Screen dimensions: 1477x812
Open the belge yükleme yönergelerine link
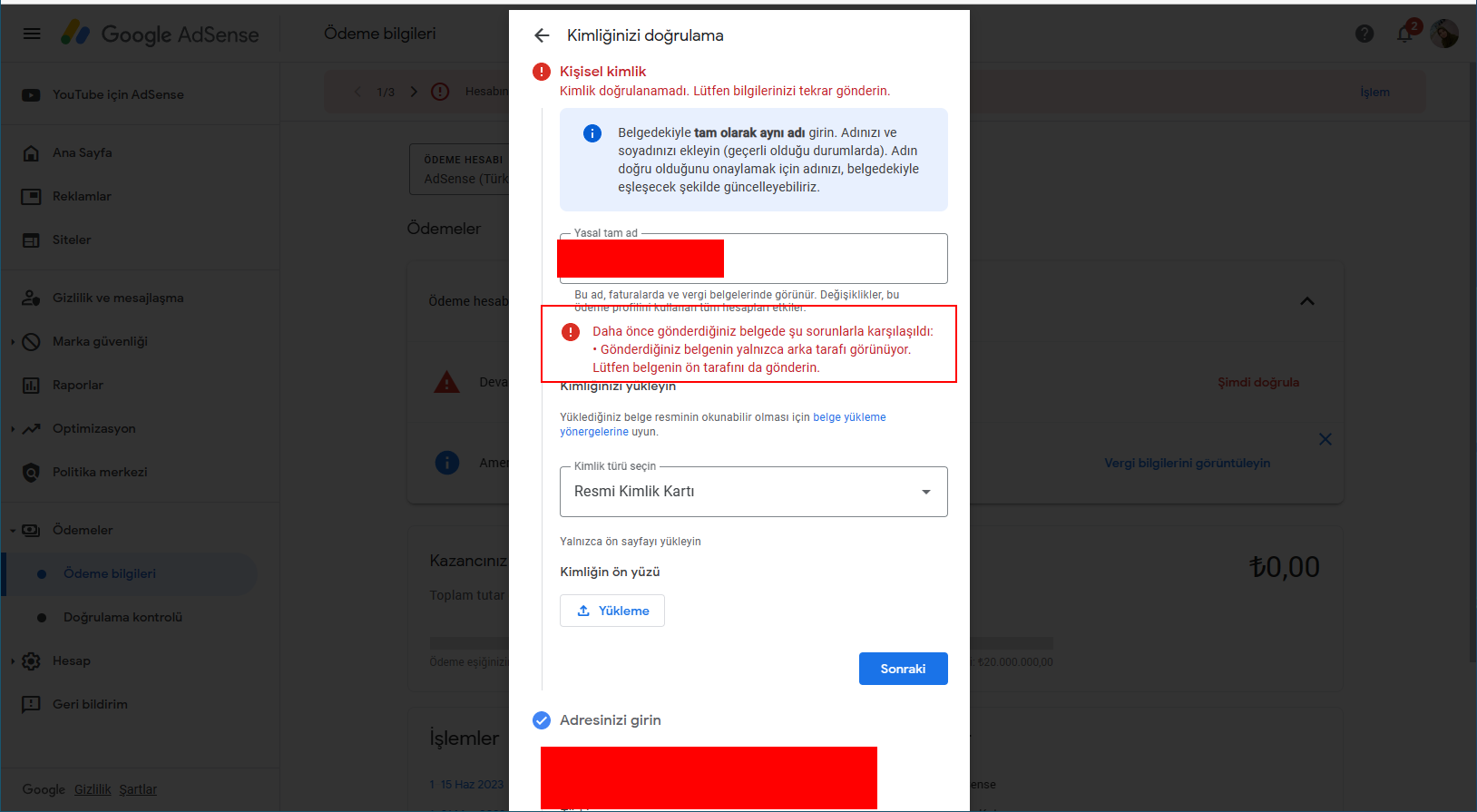point(723,425)
